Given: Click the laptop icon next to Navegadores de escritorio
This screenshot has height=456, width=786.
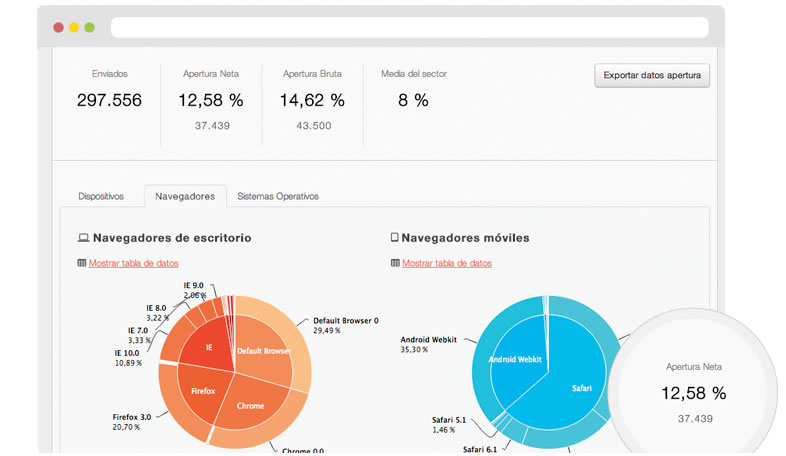Looking at the screenshot, I should pyautogui.click(x=83, y=238).
